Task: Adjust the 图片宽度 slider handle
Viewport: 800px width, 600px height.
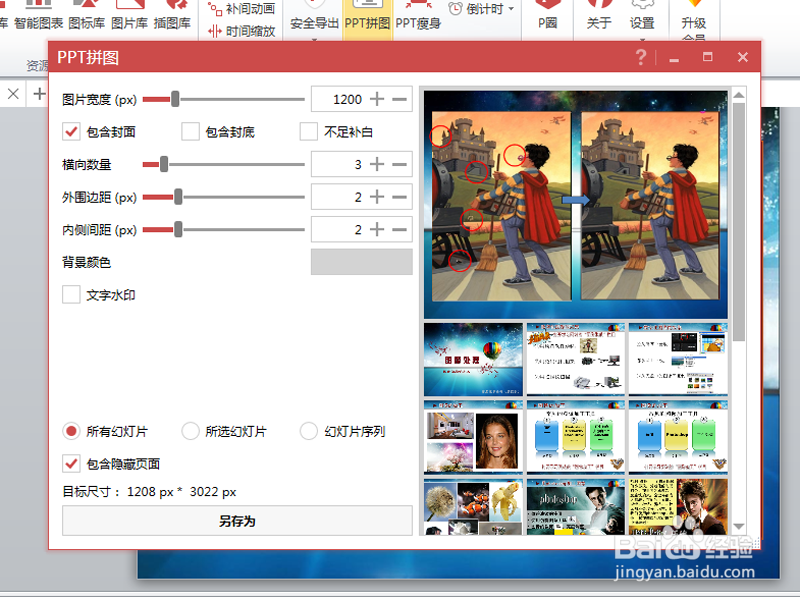Action: (175, 99)
